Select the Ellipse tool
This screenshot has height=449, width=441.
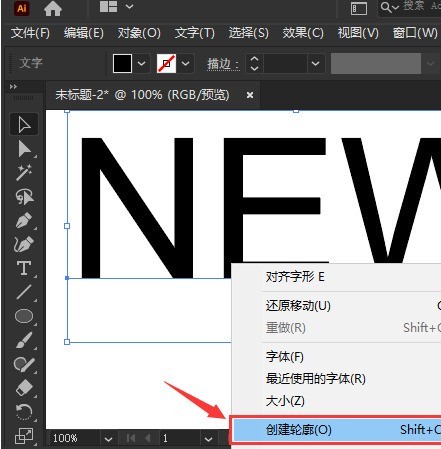(x=24, y=316)
